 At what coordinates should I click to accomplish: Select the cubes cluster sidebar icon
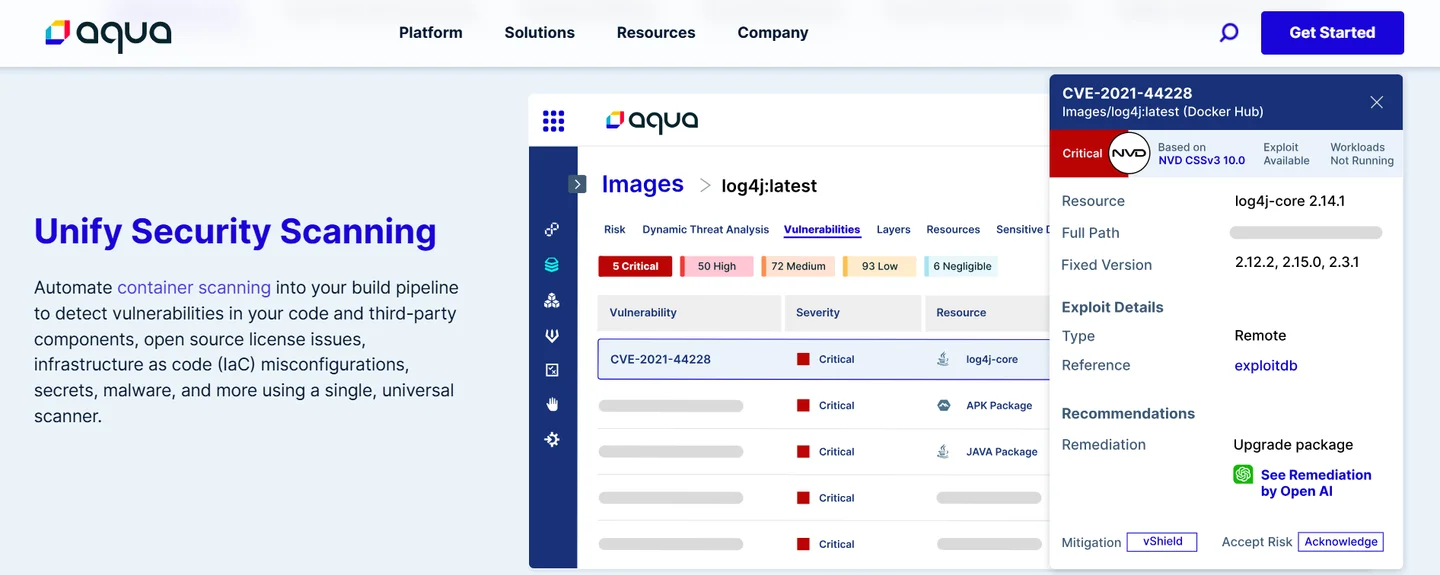552,300
